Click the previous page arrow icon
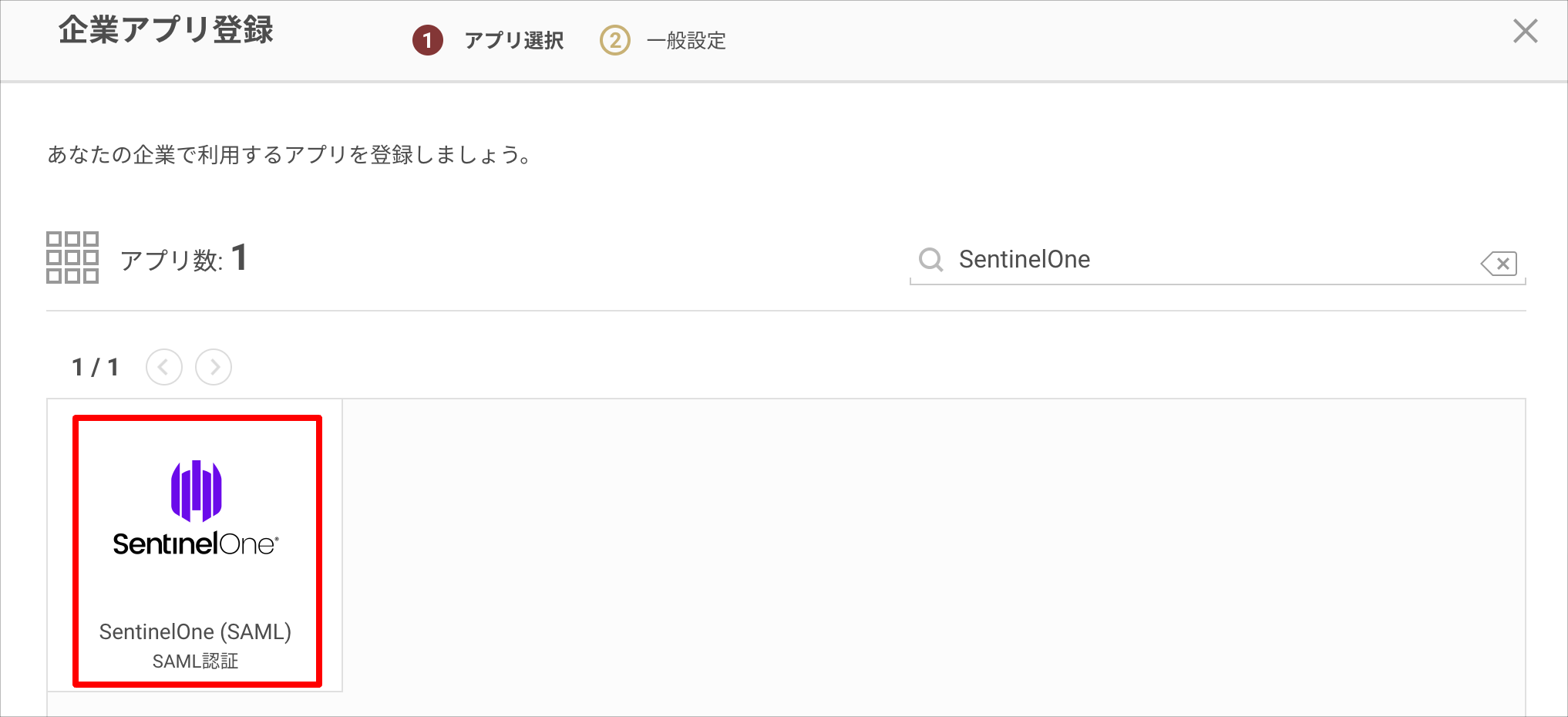Screen dimensions: 1568x717 [164, 367]
